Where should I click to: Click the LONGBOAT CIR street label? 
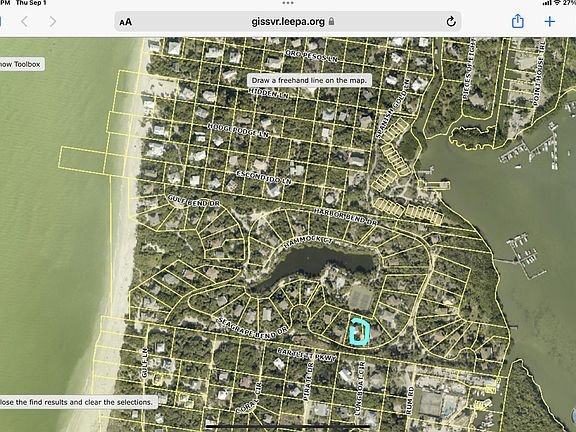point(360,389)
